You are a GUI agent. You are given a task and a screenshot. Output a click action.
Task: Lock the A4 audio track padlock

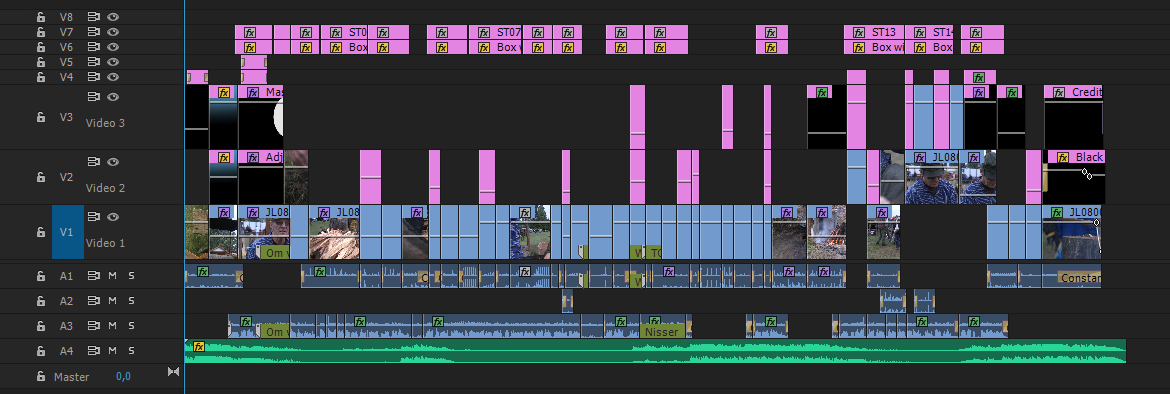coord(41,351)
